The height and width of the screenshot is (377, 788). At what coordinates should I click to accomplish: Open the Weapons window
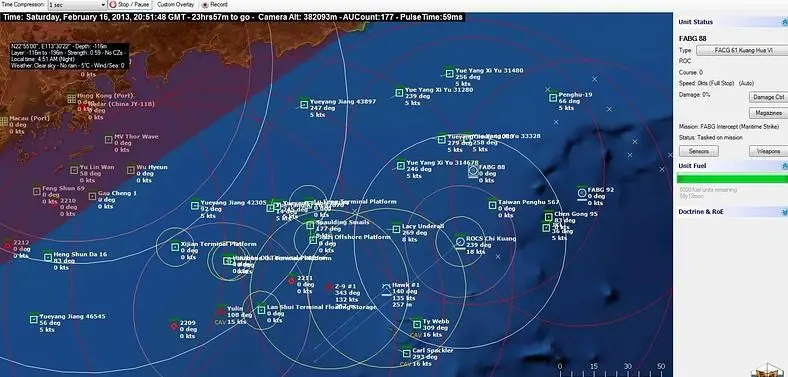[x=768, y=151]
